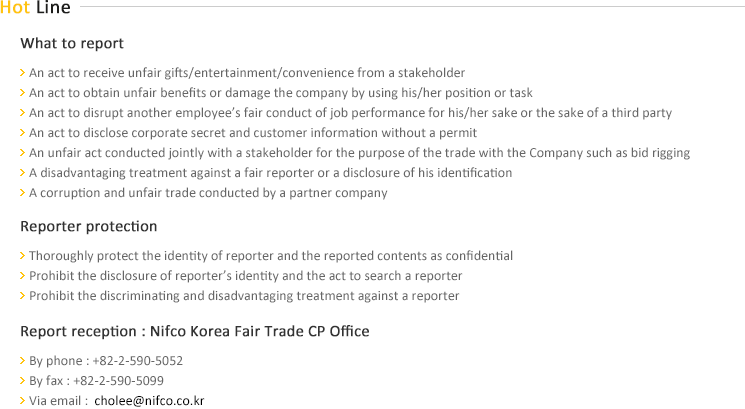The image size is (745, 409).
Task: Click arrow bullet beside Thoroughly protect identity item
Action: point(22,256)
